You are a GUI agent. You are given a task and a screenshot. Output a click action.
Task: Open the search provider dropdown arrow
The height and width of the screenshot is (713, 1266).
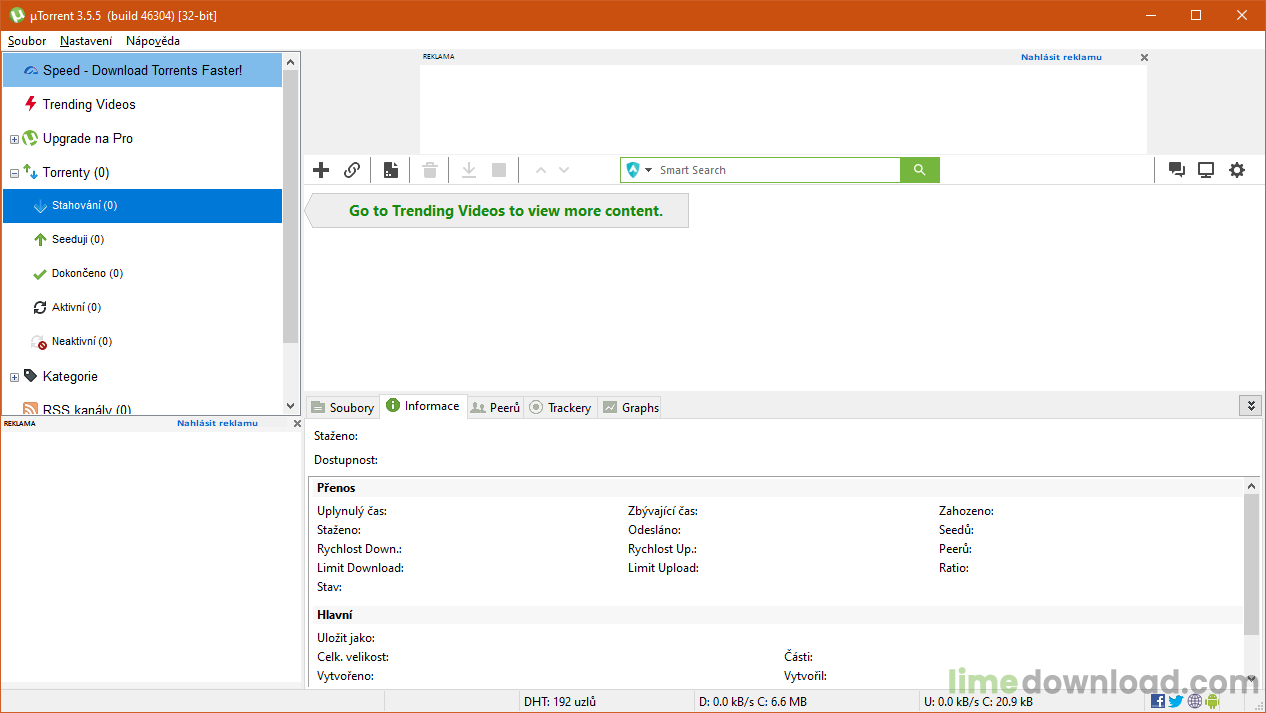[x=648, y=170]
